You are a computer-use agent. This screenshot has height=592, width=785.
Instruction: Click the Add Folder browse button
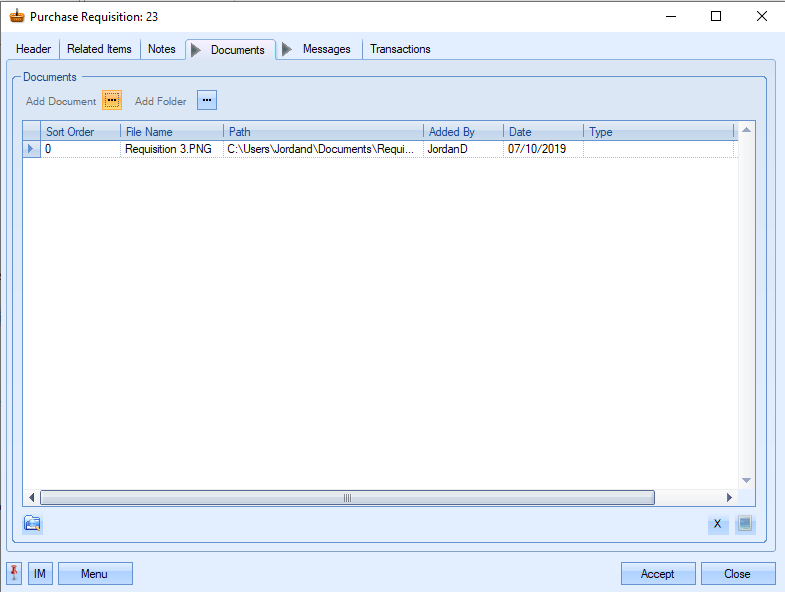207,100
